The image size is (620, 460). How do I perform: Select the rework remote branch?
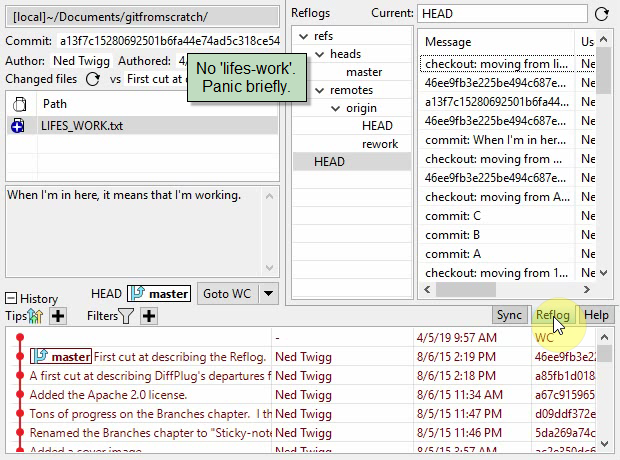coord(379,144)
